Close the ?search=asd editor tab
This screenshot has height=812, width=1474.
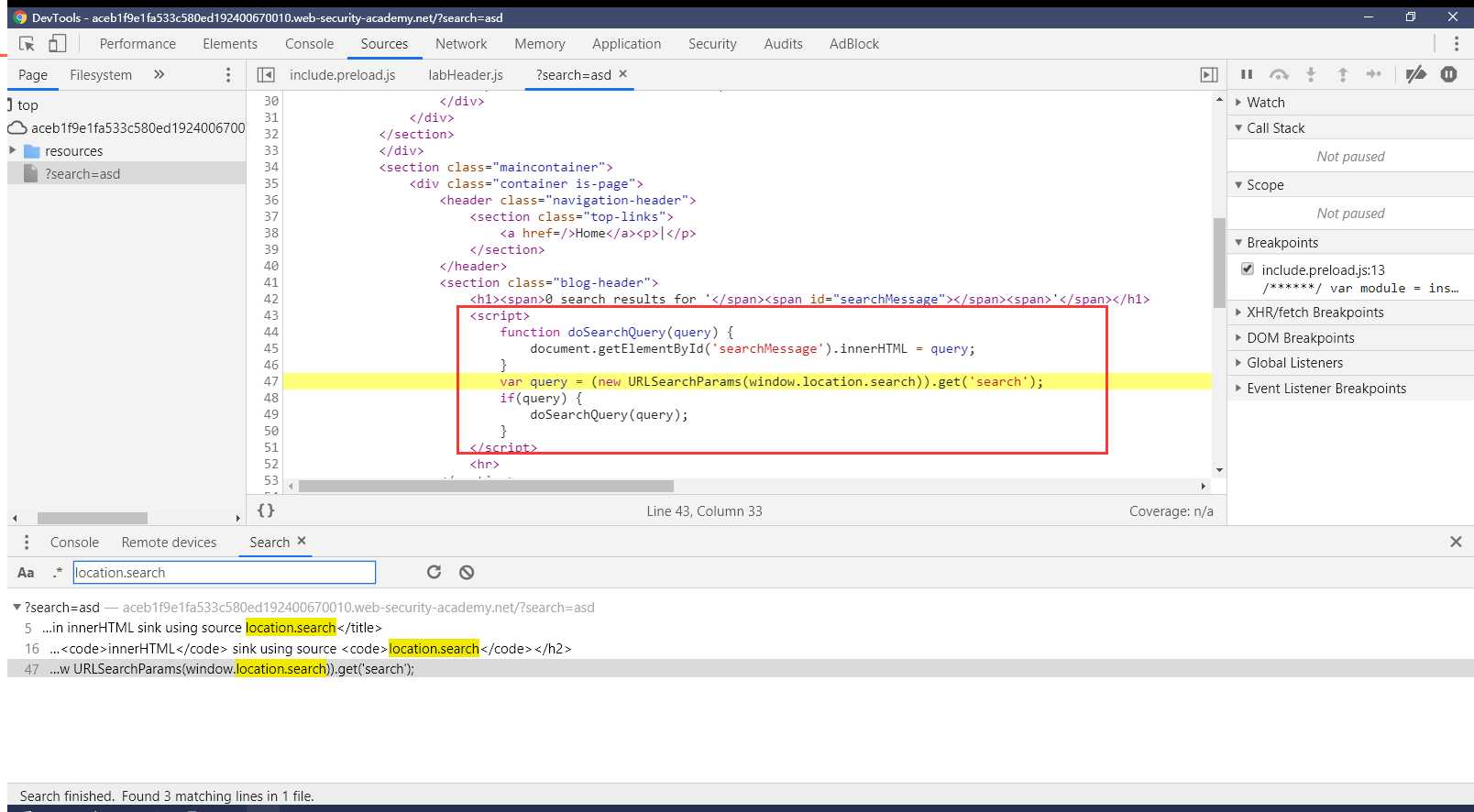(x=623, y=74)
